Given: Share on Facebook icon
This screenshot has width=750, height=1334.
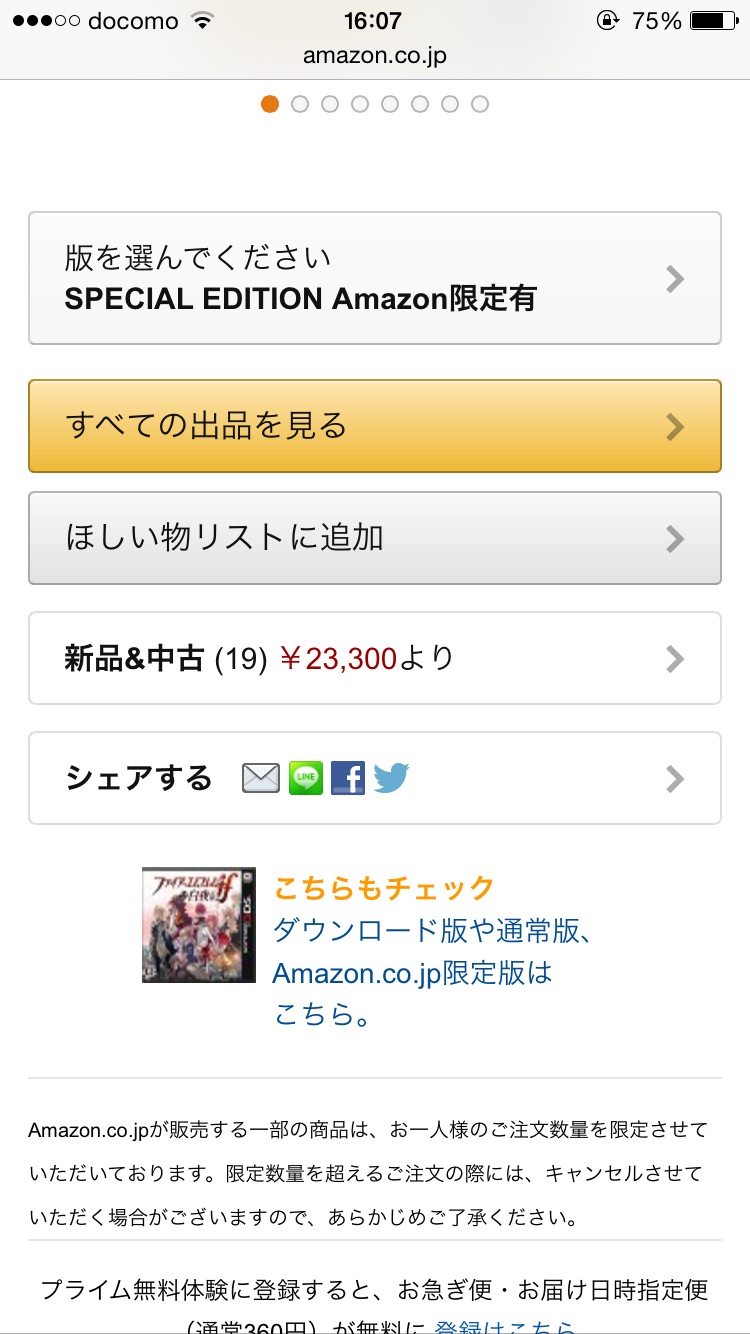Looking at the screenshot, I should pos(348,778).
